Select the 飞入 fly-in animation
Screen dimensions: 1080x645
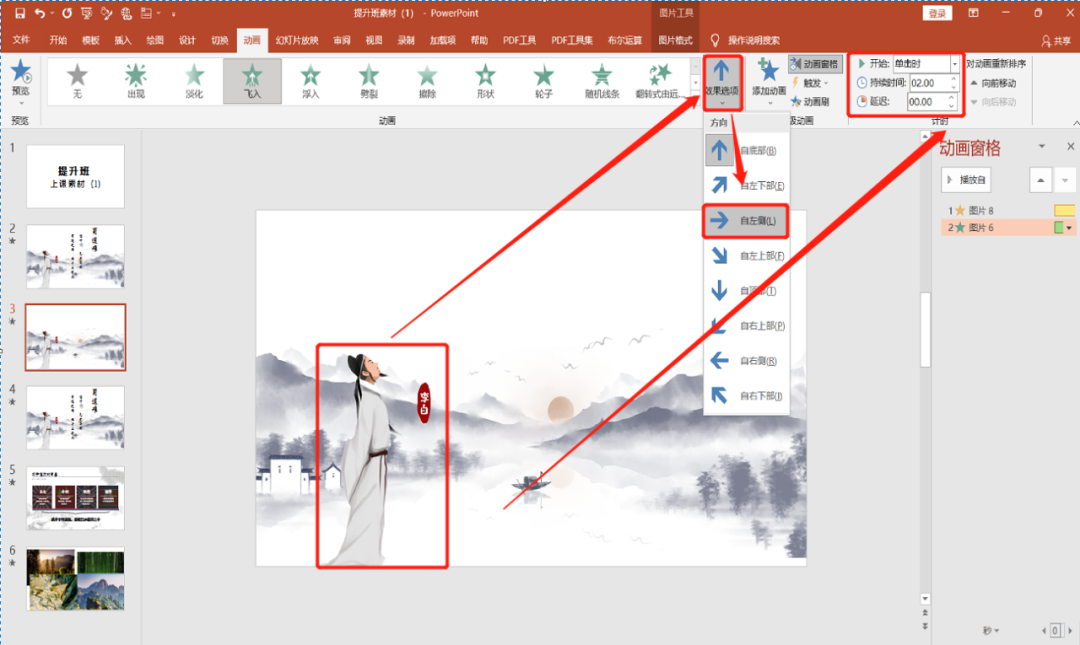pyautogui.click(x=252, y=81)
